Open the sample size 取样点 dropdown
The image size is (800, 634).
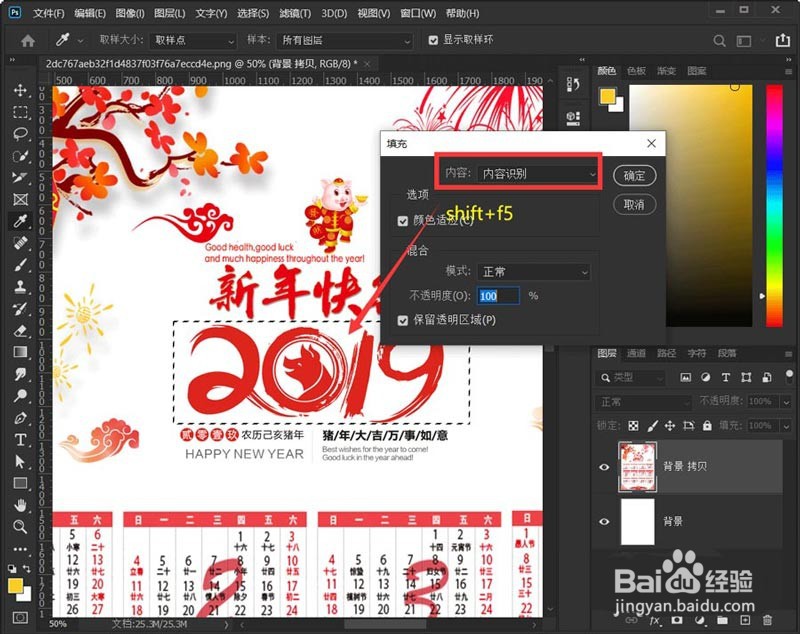[193, 40]
